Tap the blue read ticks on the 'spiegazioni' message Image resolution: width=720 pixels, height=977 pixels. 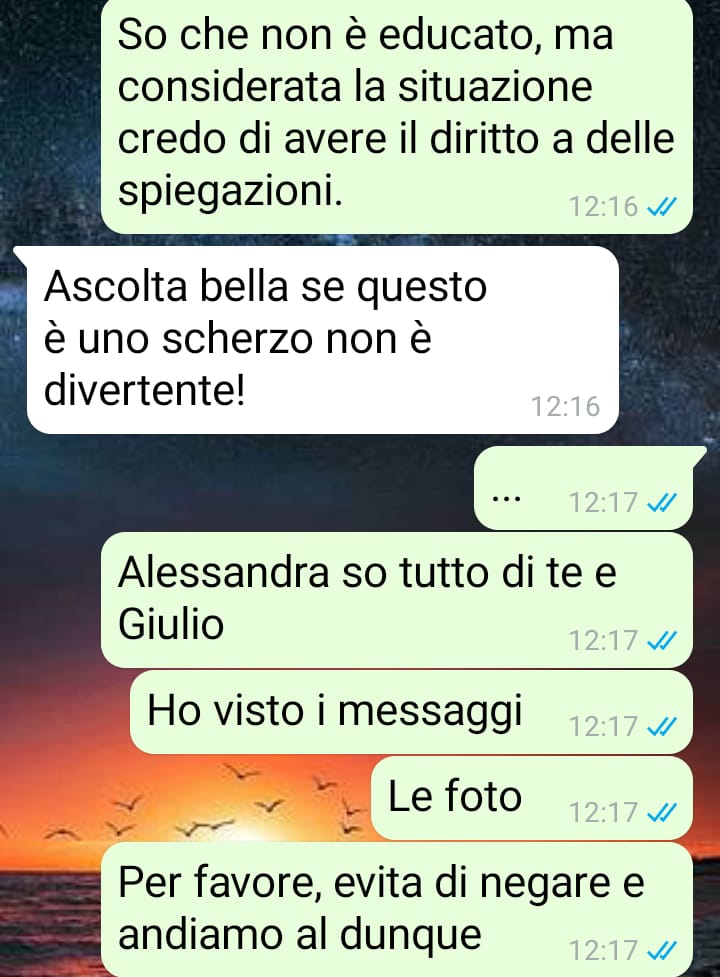(x=662, y=206)
